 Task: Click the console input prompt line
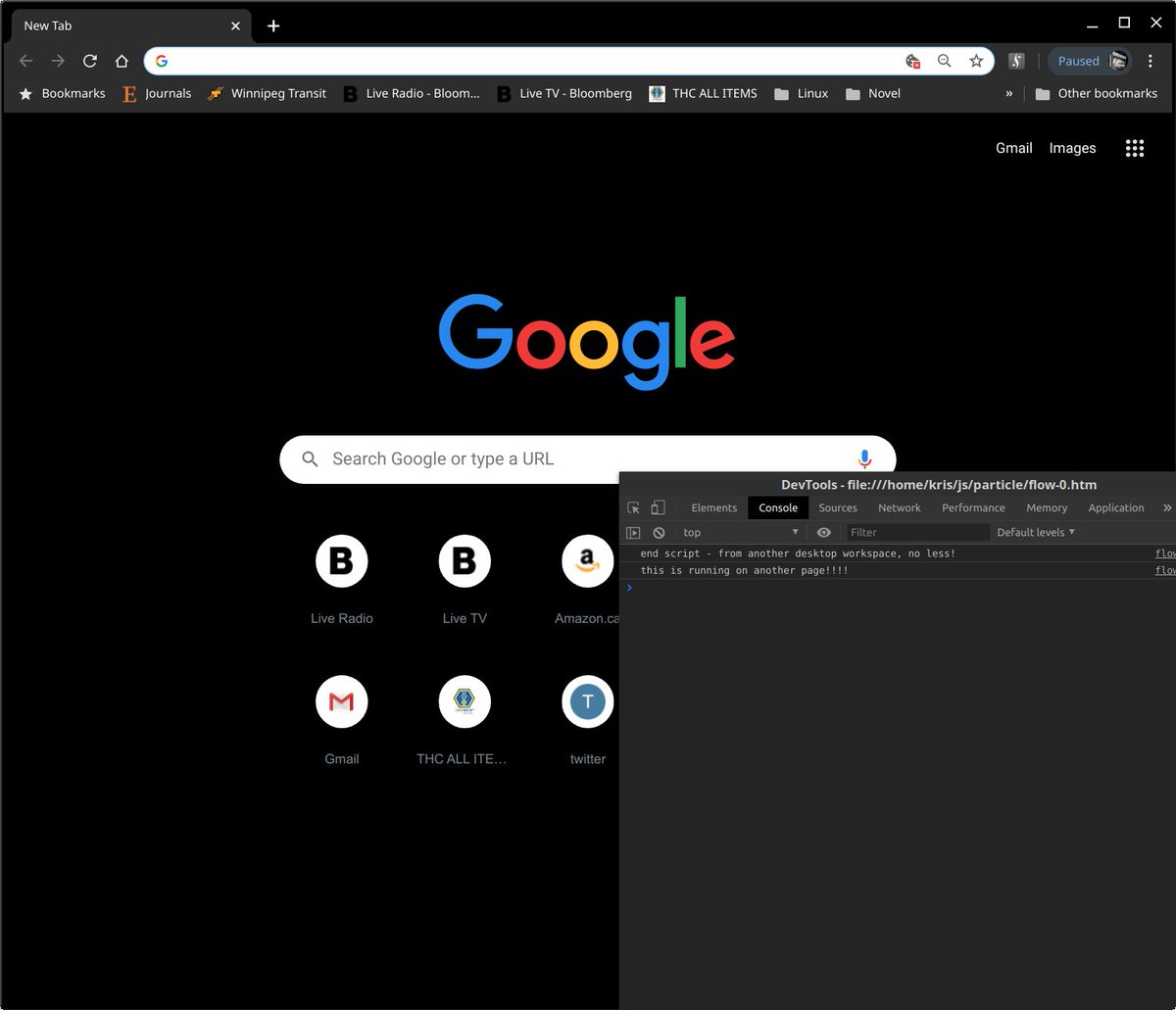coord(898,588)
